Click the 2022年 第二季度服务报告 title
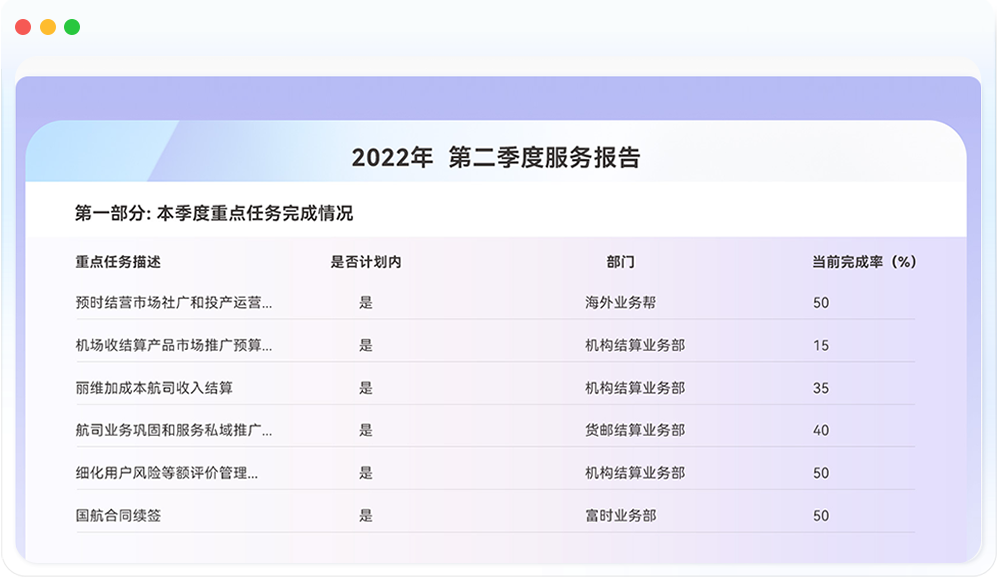This screenshot has height=578, width=997. point(496,158)
